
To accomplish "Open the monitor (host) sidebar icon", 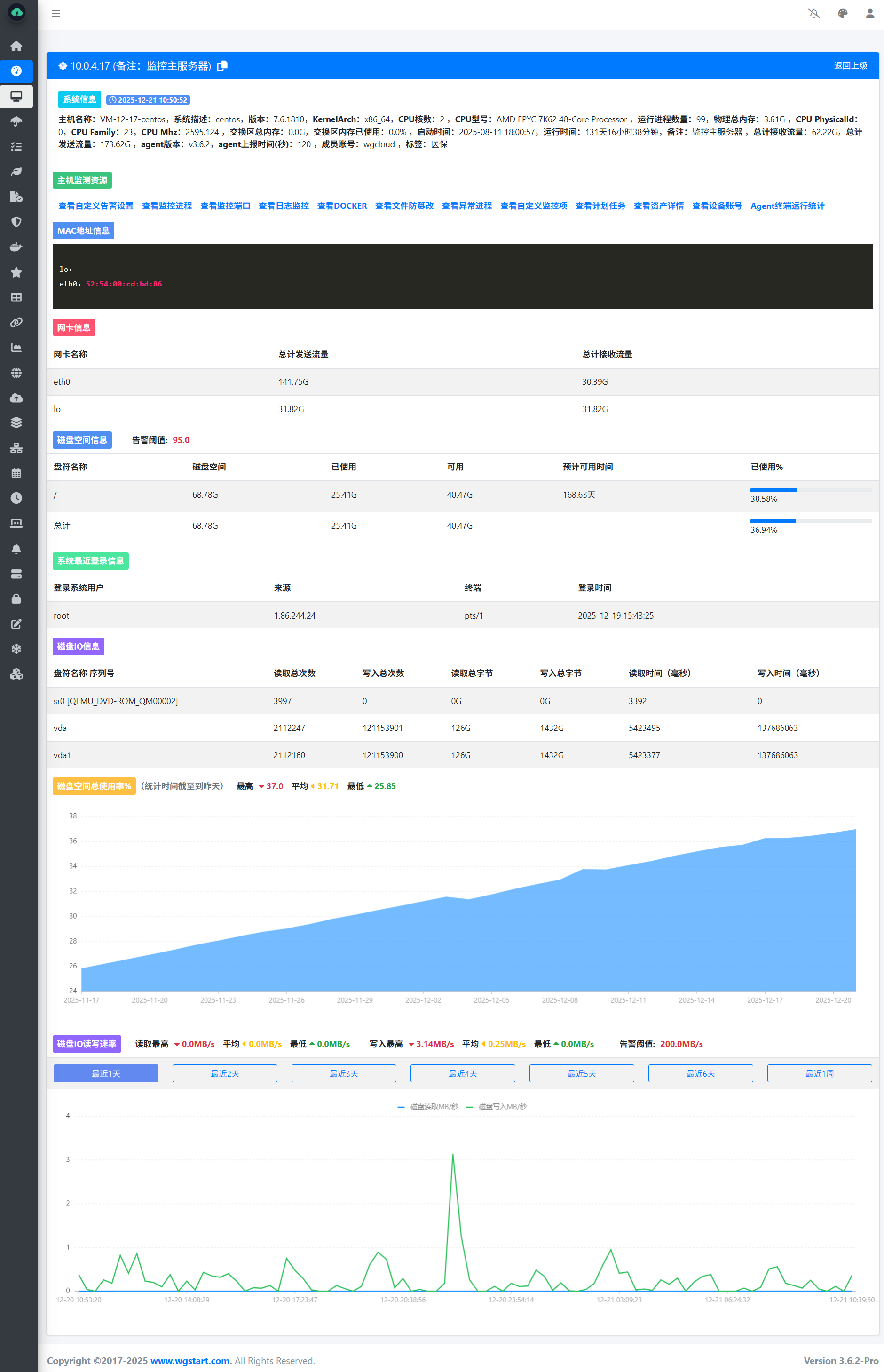I will click(x=16, y=96).
